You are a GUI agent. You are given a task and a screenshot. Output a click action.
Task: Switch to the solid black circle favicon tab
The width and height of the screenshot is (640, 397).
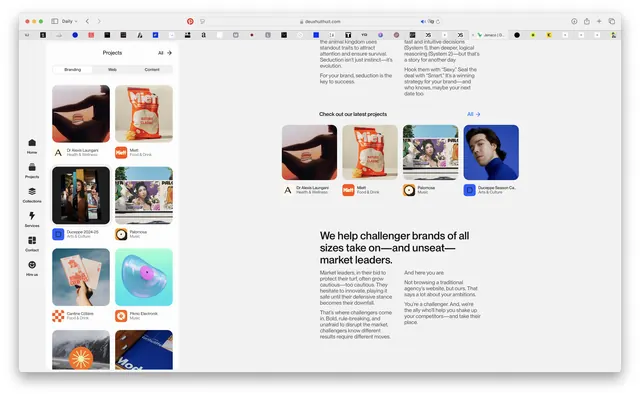tap(517, 35)
